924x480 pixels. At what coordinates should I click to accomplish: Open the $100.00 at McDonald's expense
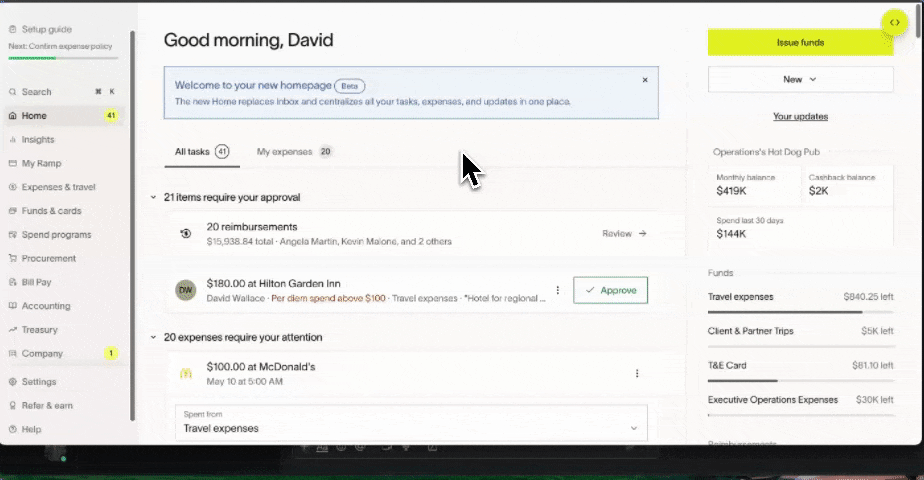click(x=260, y=367)
